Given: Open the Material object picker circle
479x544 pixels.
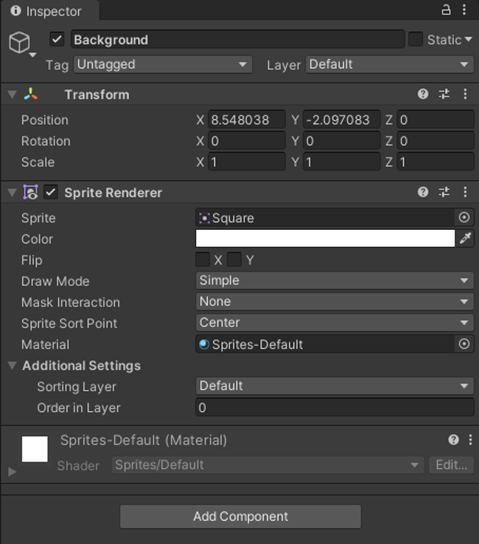Looking at the screenshot, I should click(x=464, y=344).
